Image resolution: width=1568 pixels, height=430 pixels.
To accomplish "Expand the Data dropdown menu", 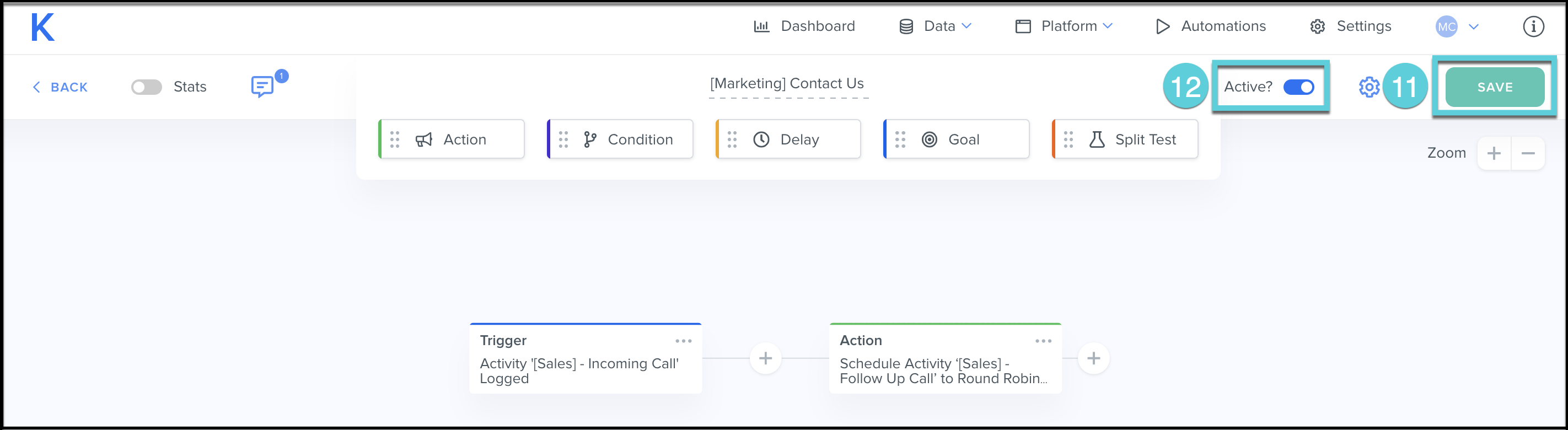I will tap(936, 26).
